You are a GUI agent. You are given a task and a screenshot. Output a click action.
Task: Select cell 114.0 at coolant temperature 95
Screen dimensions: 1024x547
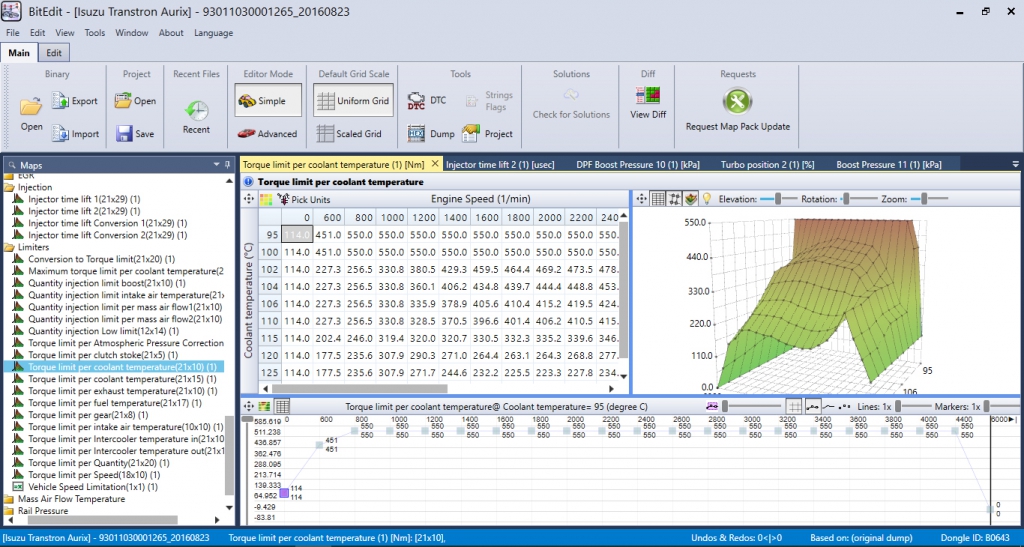tap(297, 235)
